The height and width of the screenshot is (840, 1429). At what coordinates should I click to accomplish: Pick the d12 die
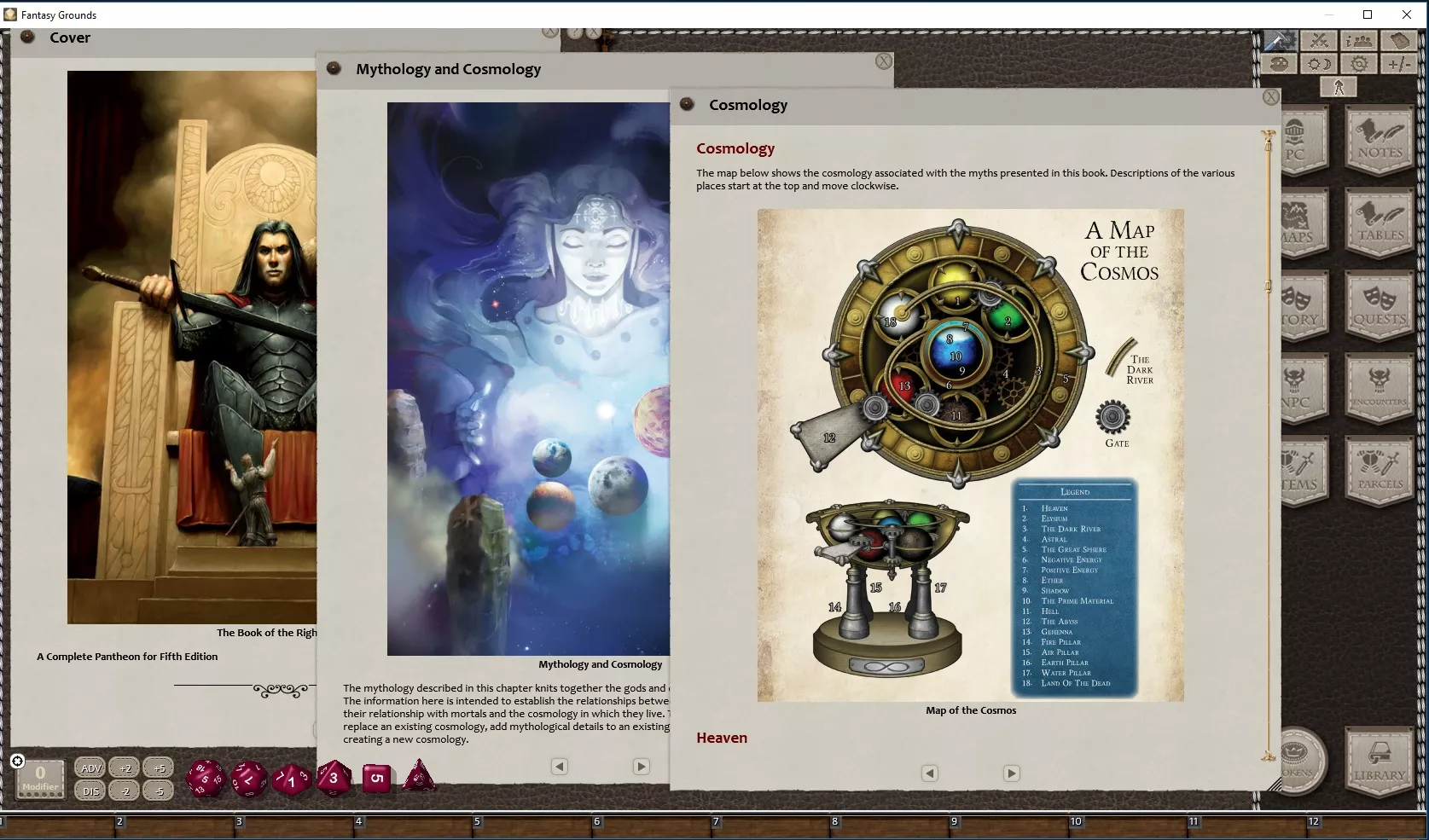(x=249, y=779)
